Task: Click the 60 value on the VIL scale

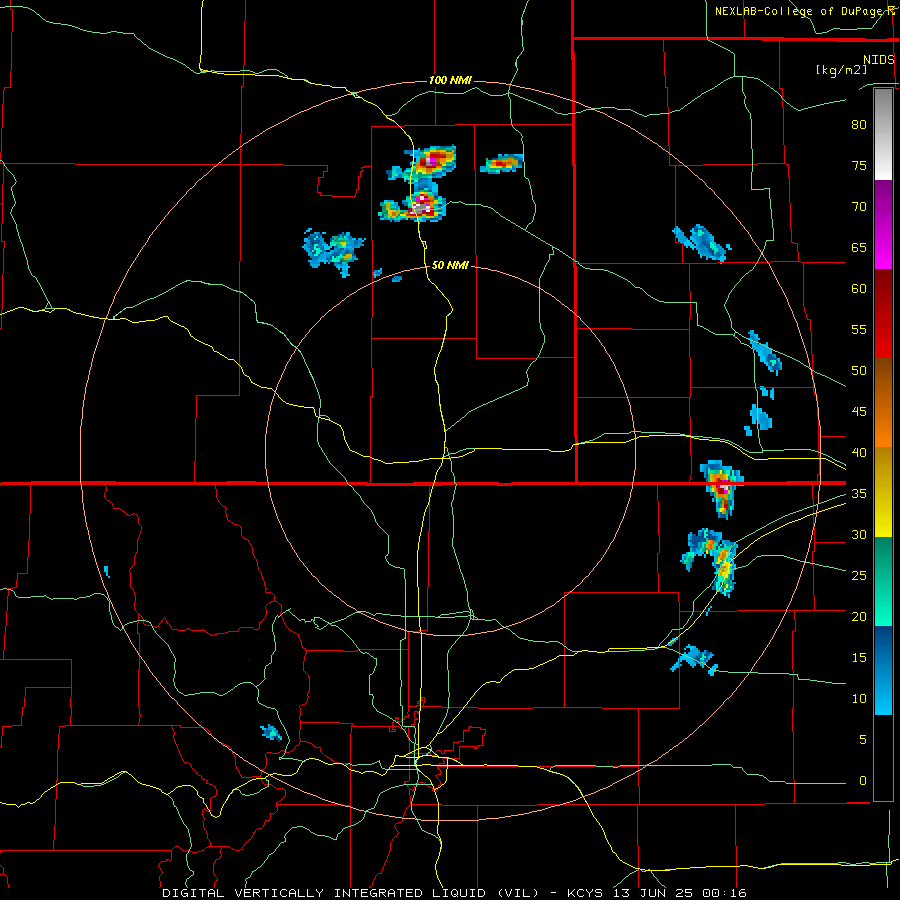Action: point(859,289)
